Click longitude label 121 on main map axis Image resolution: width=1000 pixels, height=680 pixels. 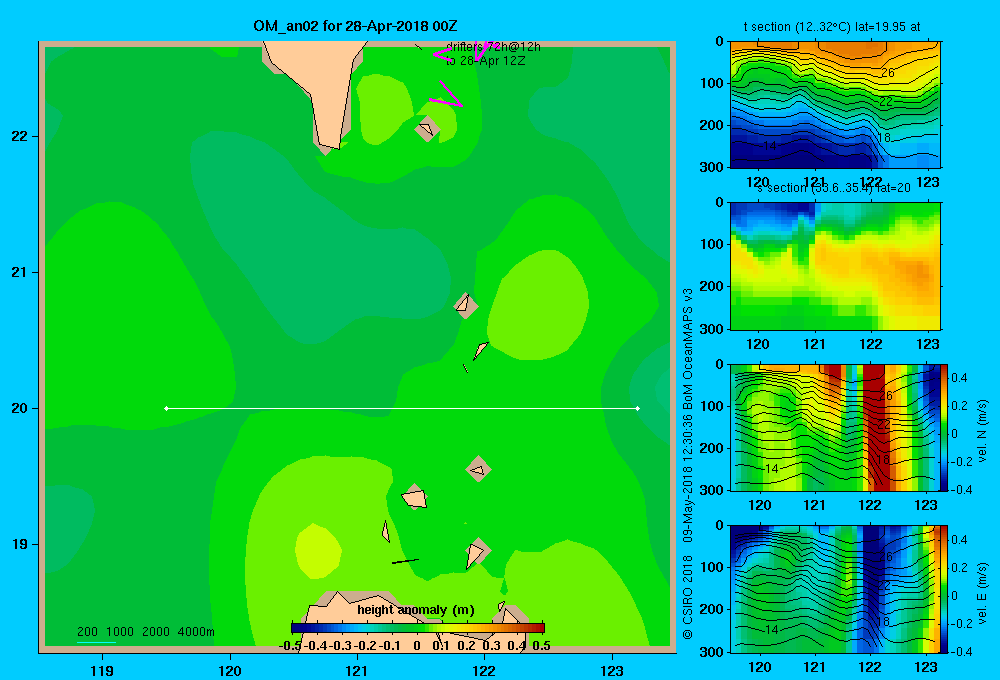[357, 670]
